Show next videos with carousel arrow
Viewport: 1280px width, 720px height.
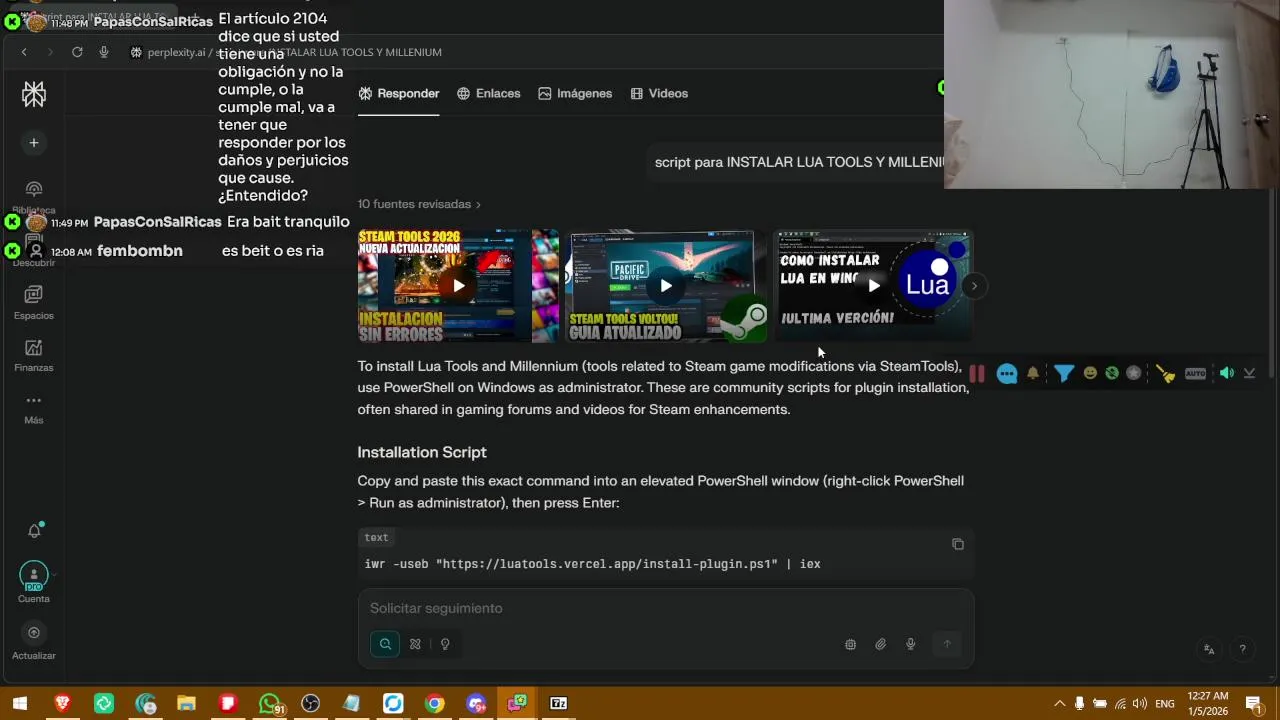tap(974, 286)
